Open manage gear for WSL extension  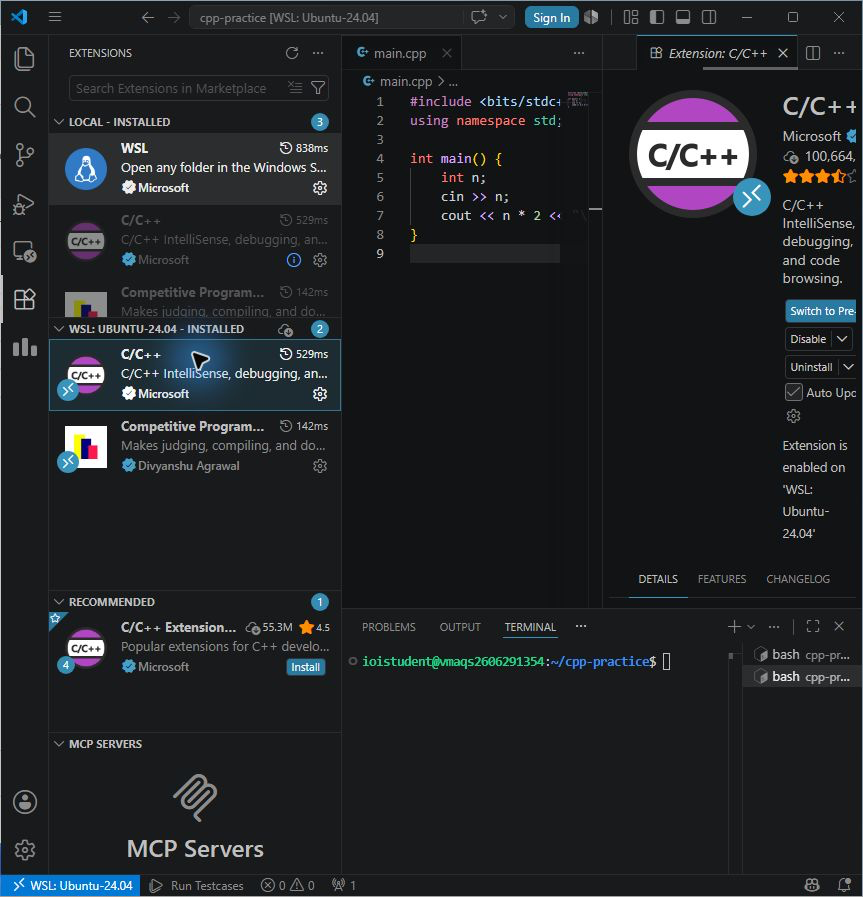pos(320,188)
